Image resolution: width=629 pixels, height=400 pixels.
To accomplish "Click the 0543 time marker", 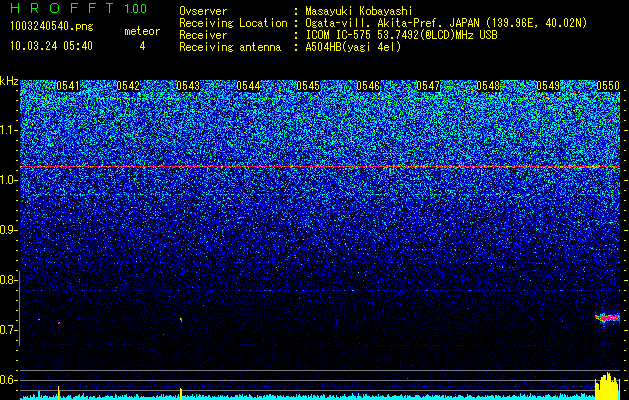I will (x=188, y=86).
